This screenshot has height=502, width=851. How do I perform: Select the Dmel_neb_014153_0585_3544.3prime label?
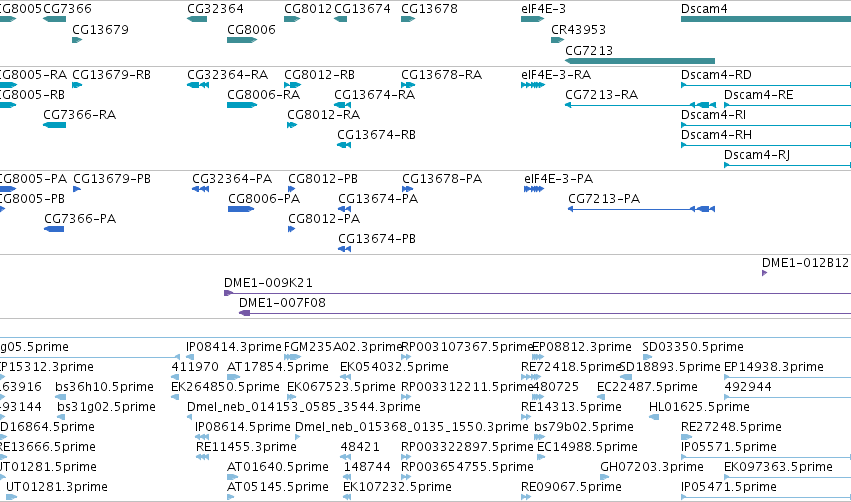click(303, 407)
